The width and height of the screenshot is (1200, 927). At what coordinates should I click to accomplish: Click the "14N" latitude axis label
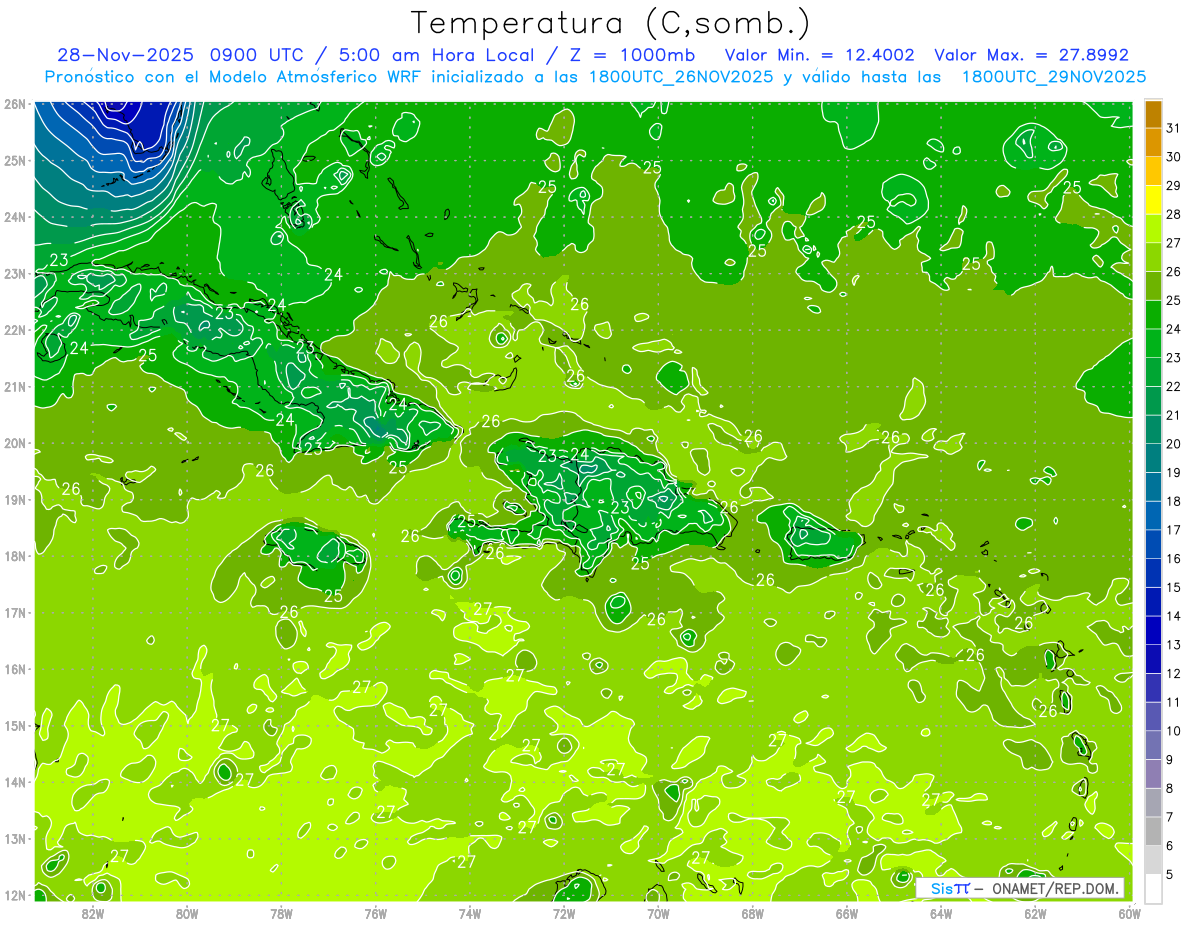pos(15,782)
